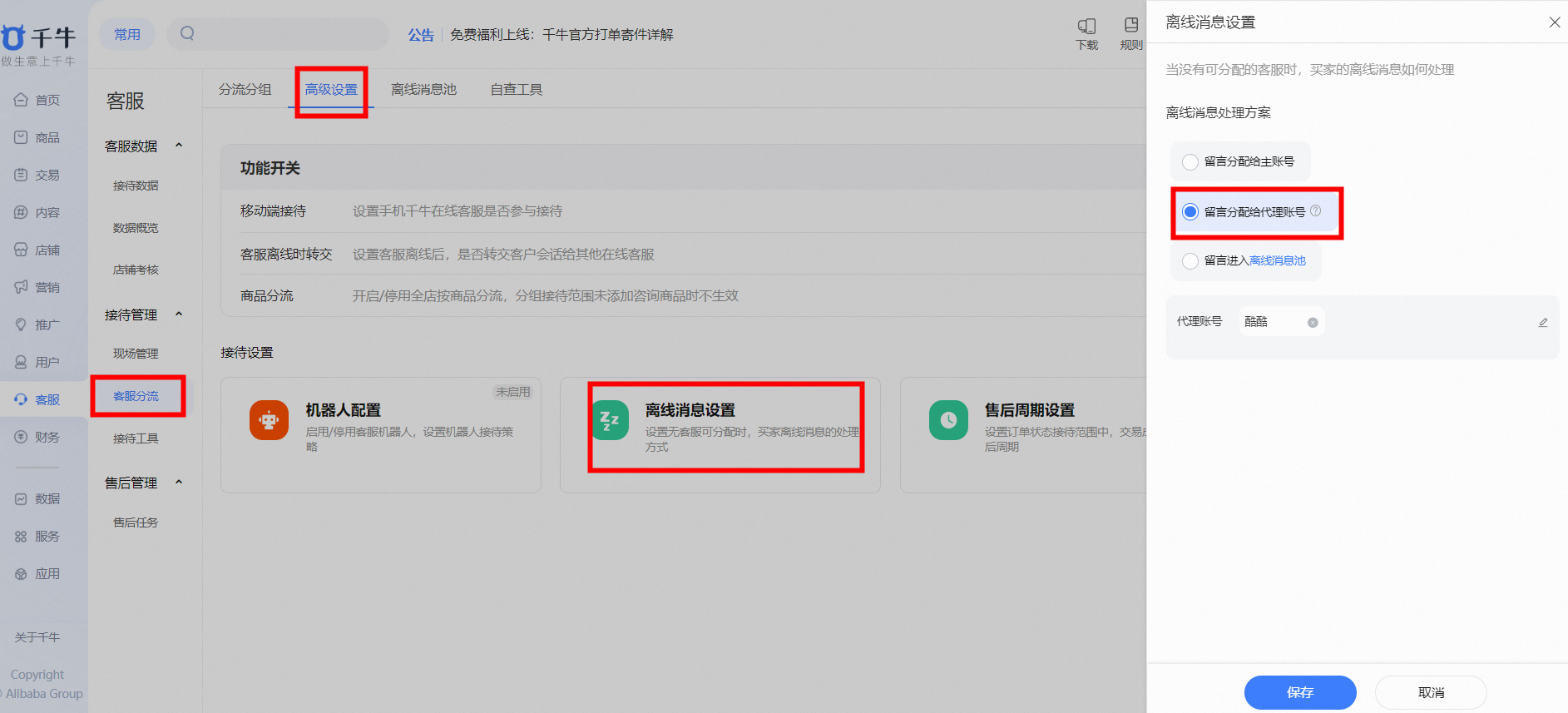The width and height of the screenshot is (1568, 713).
Task: Open the 客服 headset icon in sidebar
Action: [x=21, y=399]
